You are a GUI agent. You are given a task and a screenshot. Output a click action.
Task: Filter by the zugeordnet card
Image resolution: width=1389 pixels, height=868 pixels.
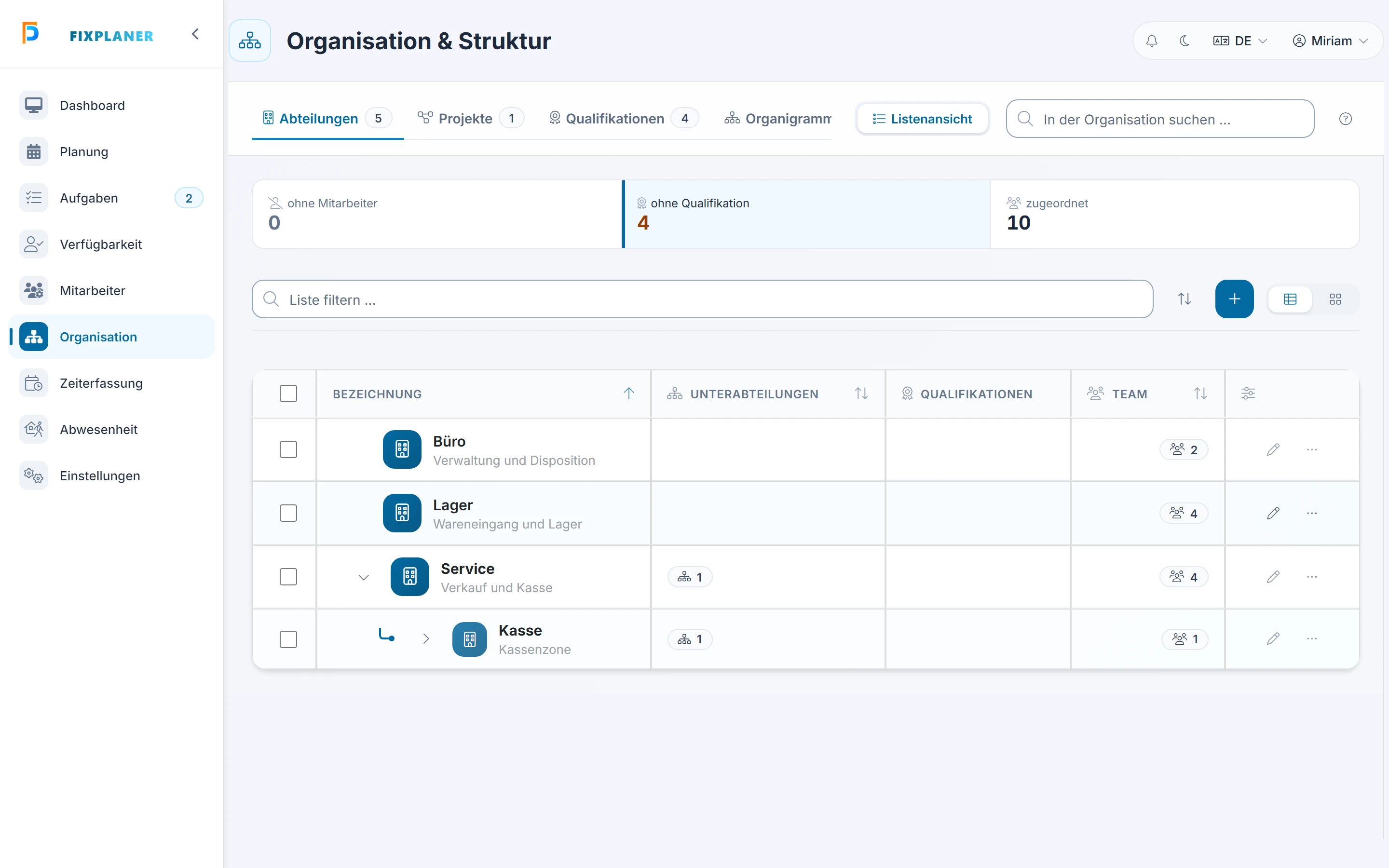tap(1174, 214)
